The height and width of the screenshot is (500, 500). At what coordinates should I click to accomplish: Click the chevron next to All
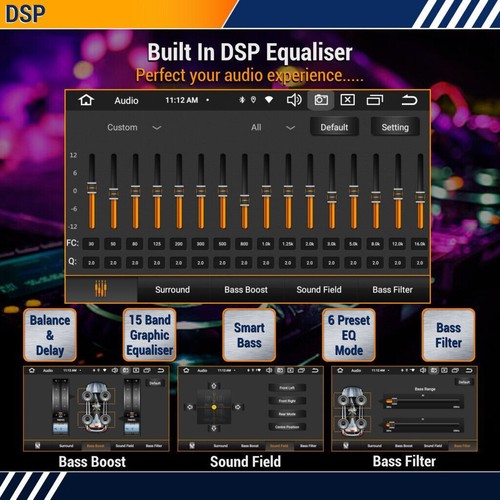(290, 128)
